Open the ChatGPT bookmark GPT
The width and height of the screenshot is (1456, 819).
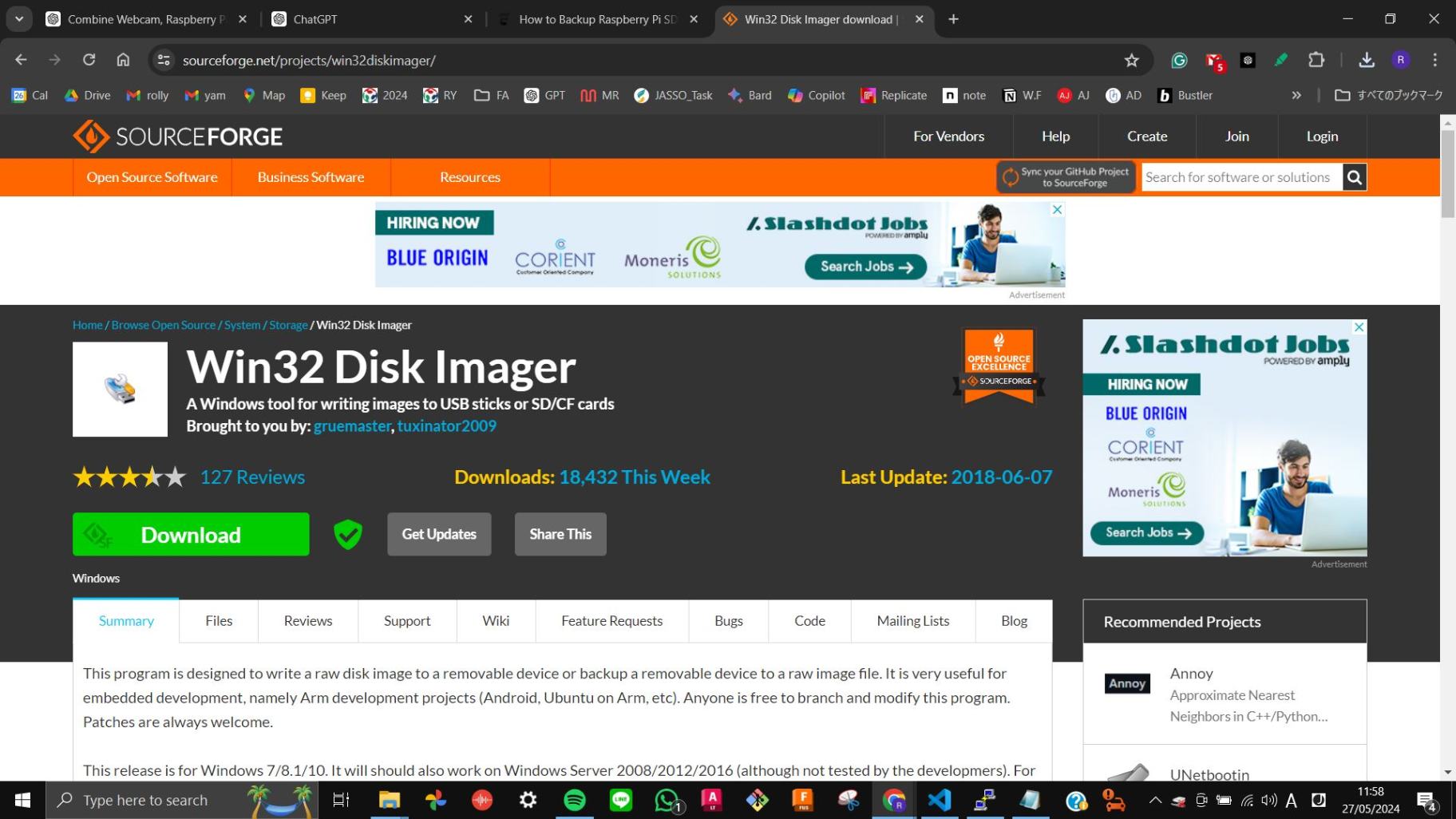544,95
